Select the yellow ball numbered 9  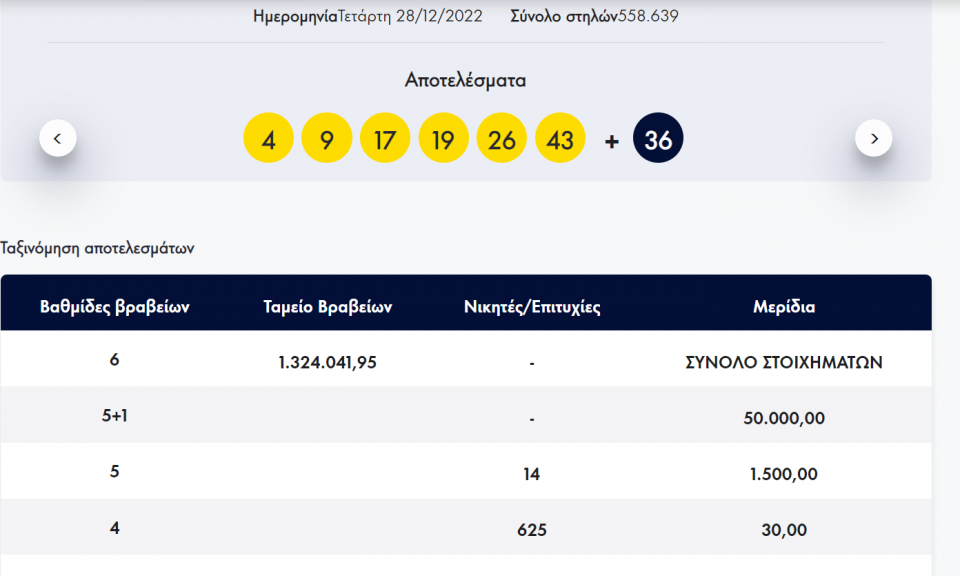tap(326, 139)
